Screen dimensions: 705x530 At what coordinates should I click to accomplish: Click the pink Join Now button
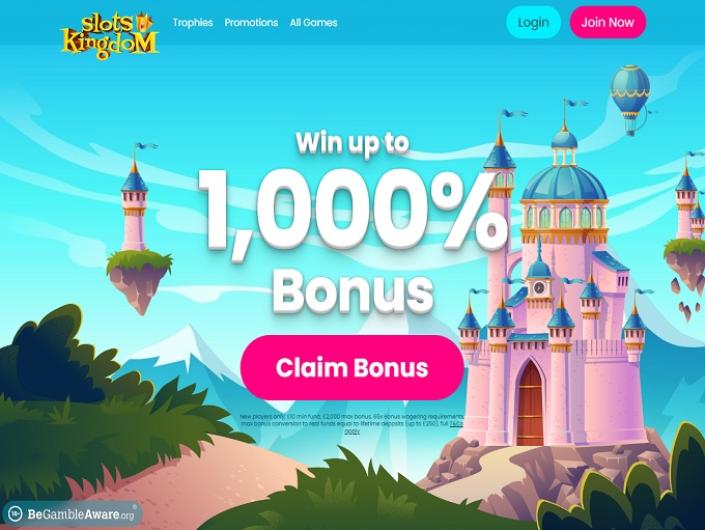[607, 22]
